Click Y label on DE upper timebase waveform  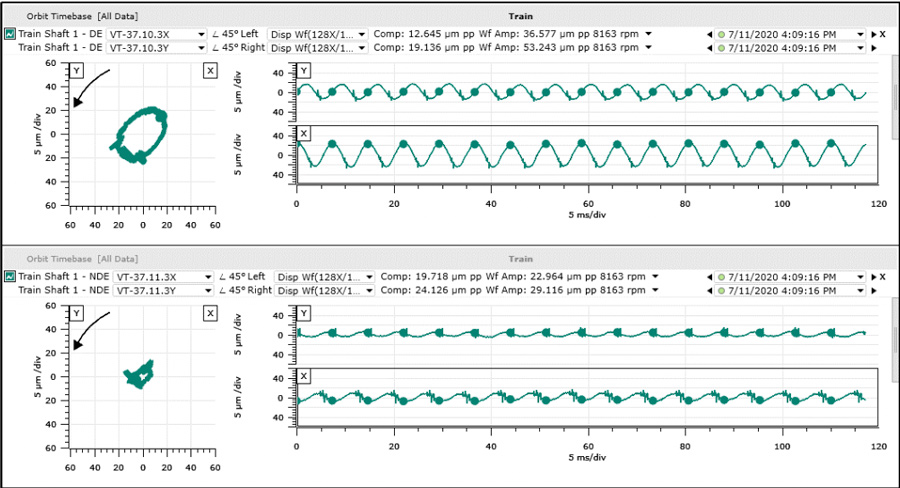point(304,71)
